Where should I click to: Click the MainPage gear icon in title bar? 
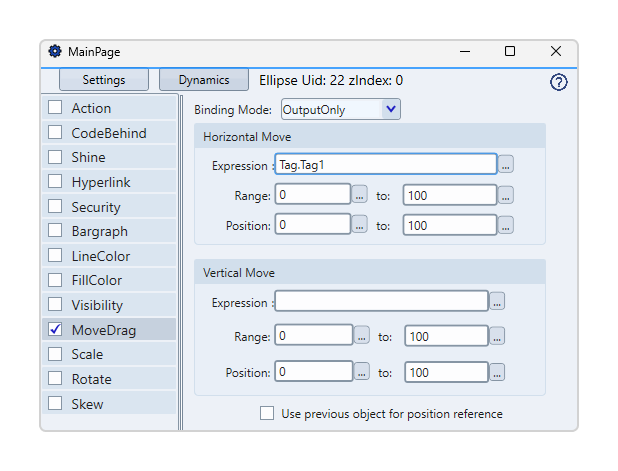tap(55, 51)
